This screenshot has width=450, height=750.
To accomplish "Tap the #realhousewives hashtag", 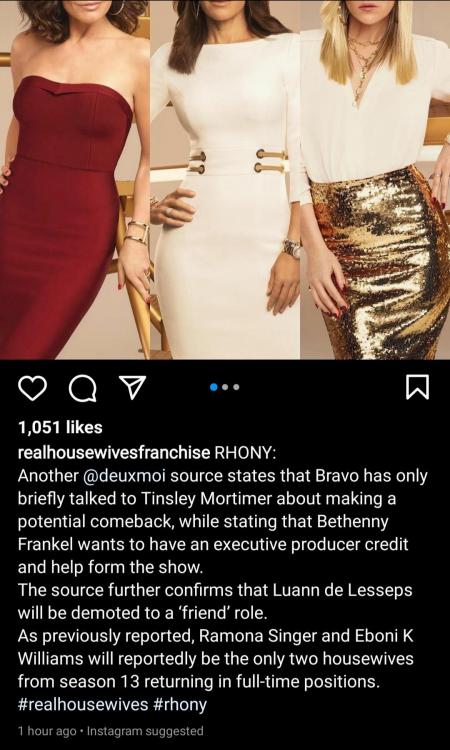I will click(x=83, y=705).
